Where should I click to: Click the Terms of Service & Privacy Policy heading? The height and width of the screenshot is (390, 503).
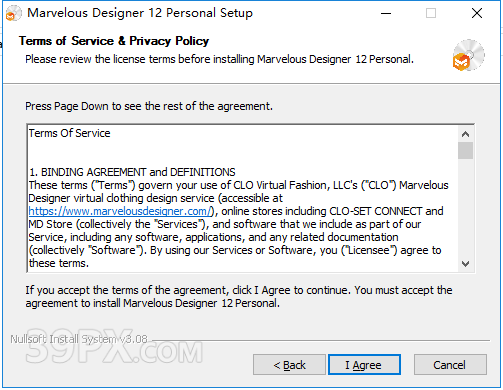(x=114, y=41)
